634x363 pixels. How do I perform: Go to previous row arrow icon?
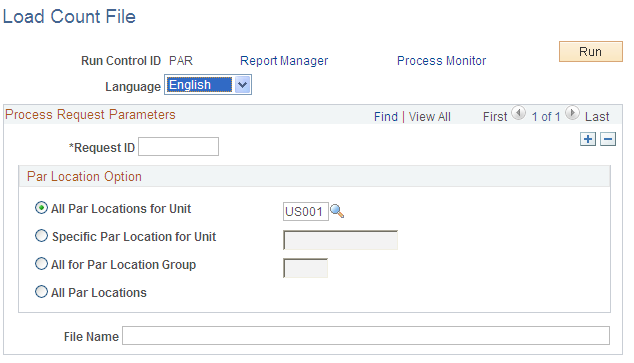pos(518,113)
